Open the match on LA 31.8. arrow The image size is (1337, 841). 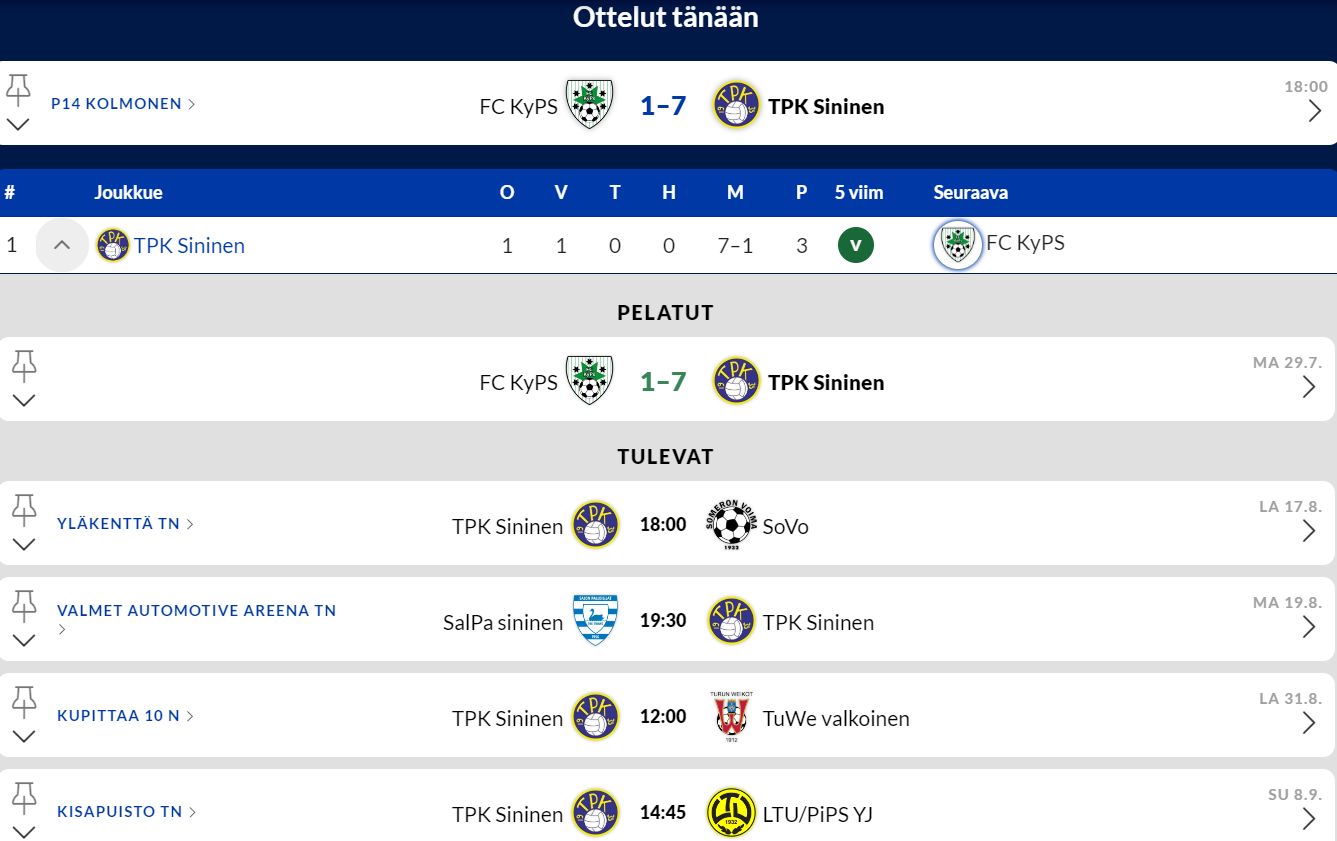tap(1309, 723)
